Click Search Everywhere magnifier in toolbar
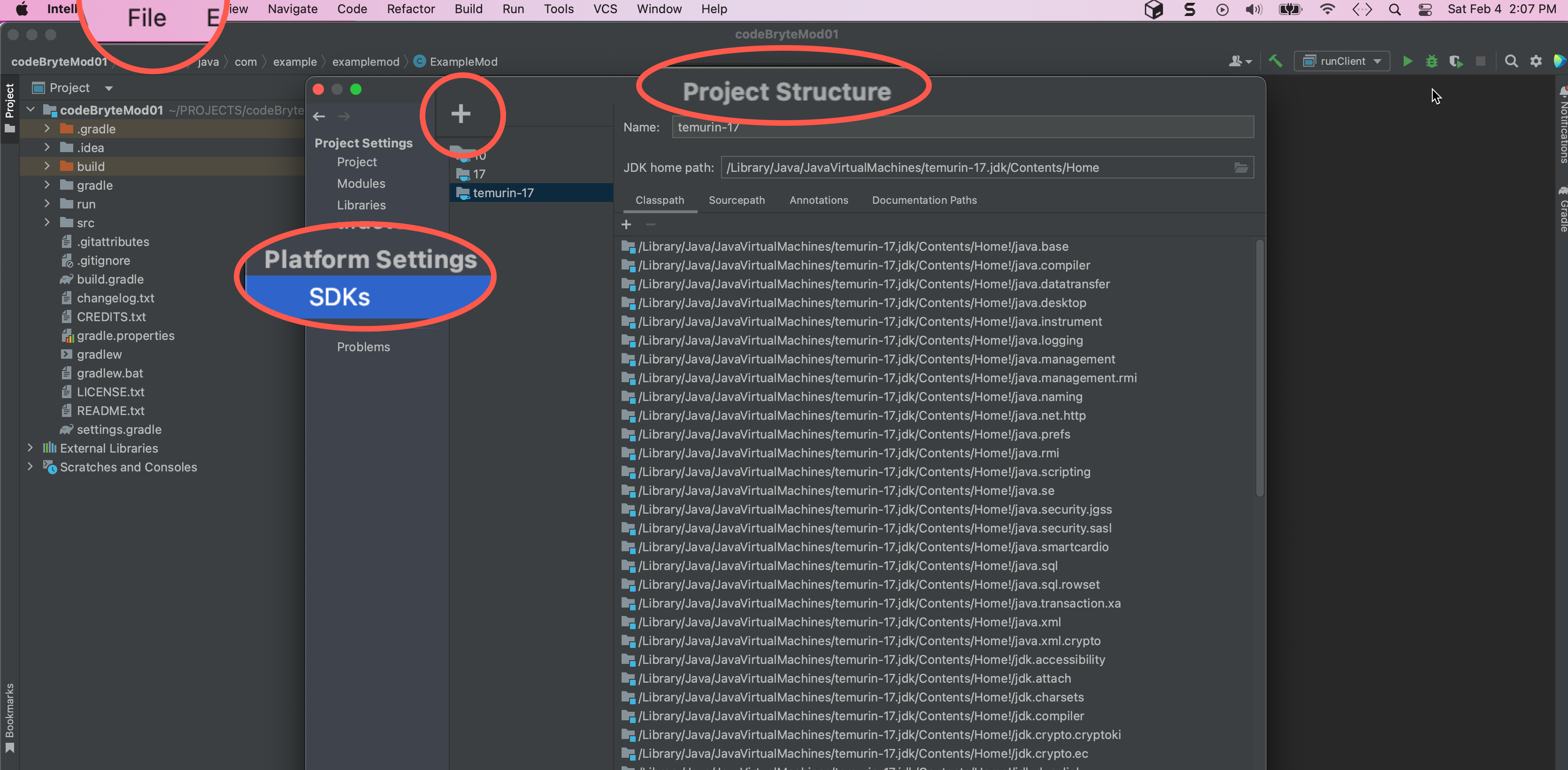This screenshot has width=1568, height=770. tap(1511, 62)
